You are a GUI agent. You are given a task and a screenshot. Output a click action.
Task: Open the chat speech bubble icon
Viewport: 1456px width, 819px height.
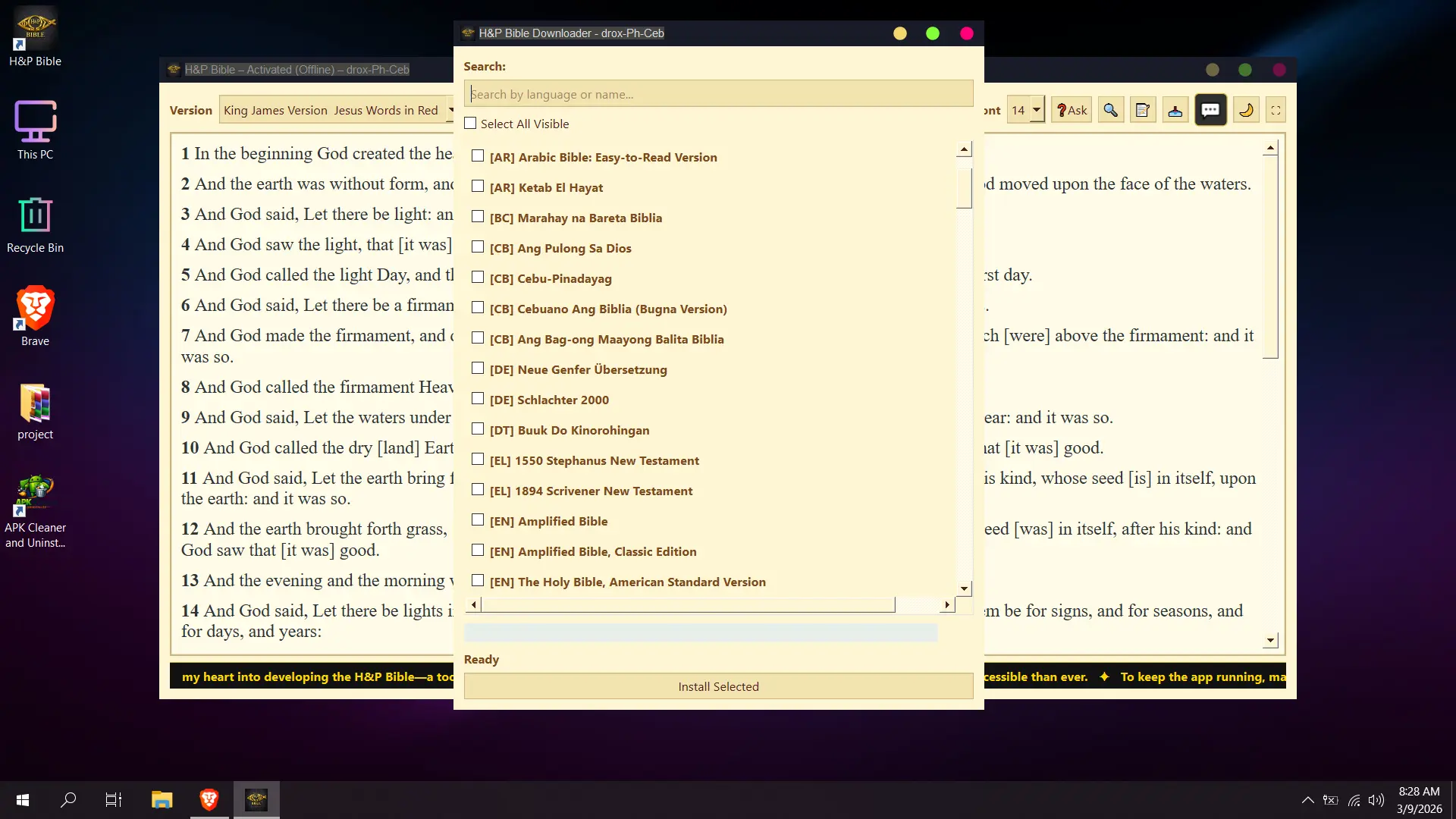[x=1210, y=110]
